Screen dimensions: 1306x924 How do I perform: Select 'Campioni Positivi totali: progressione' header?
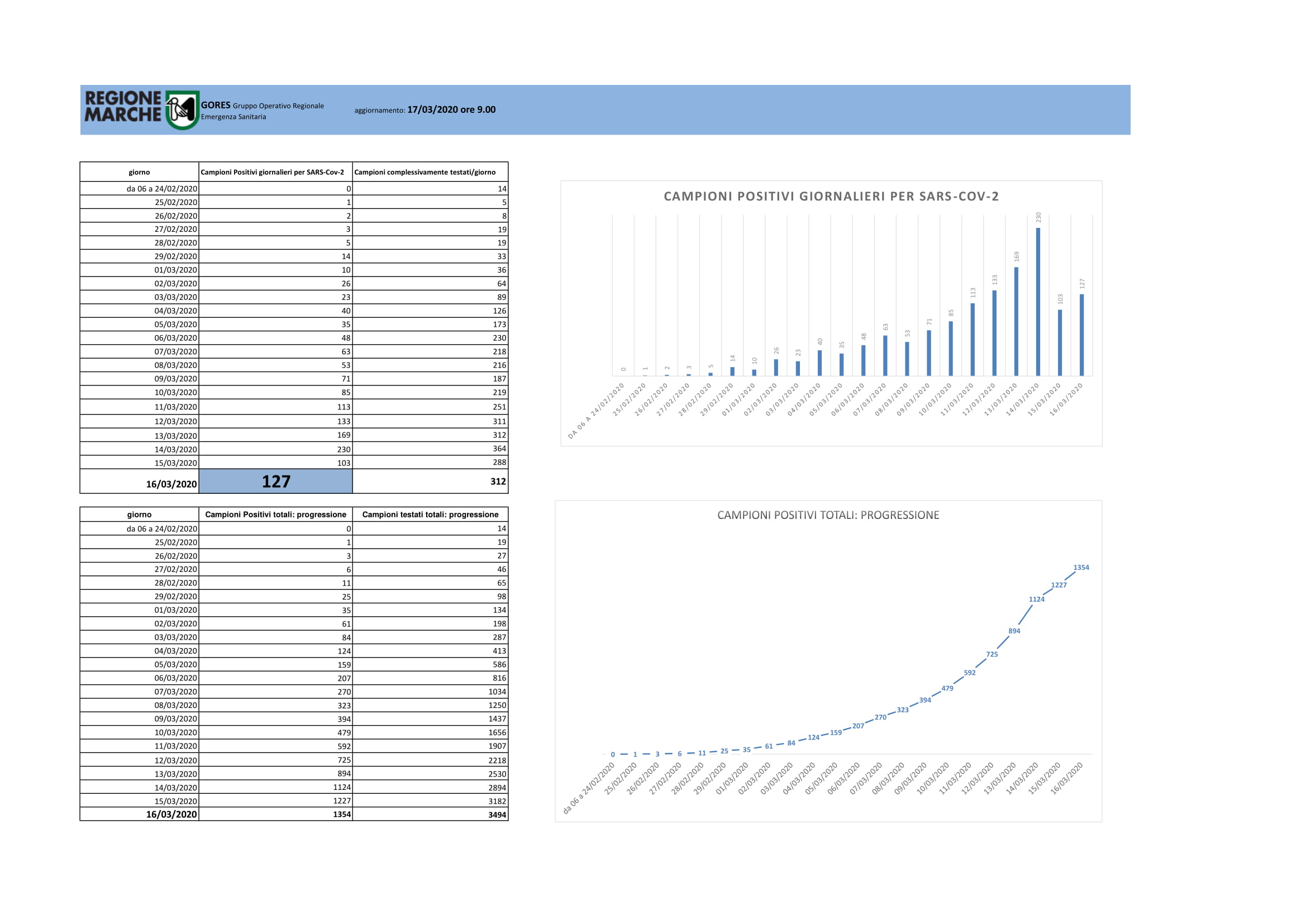point(276,515)
